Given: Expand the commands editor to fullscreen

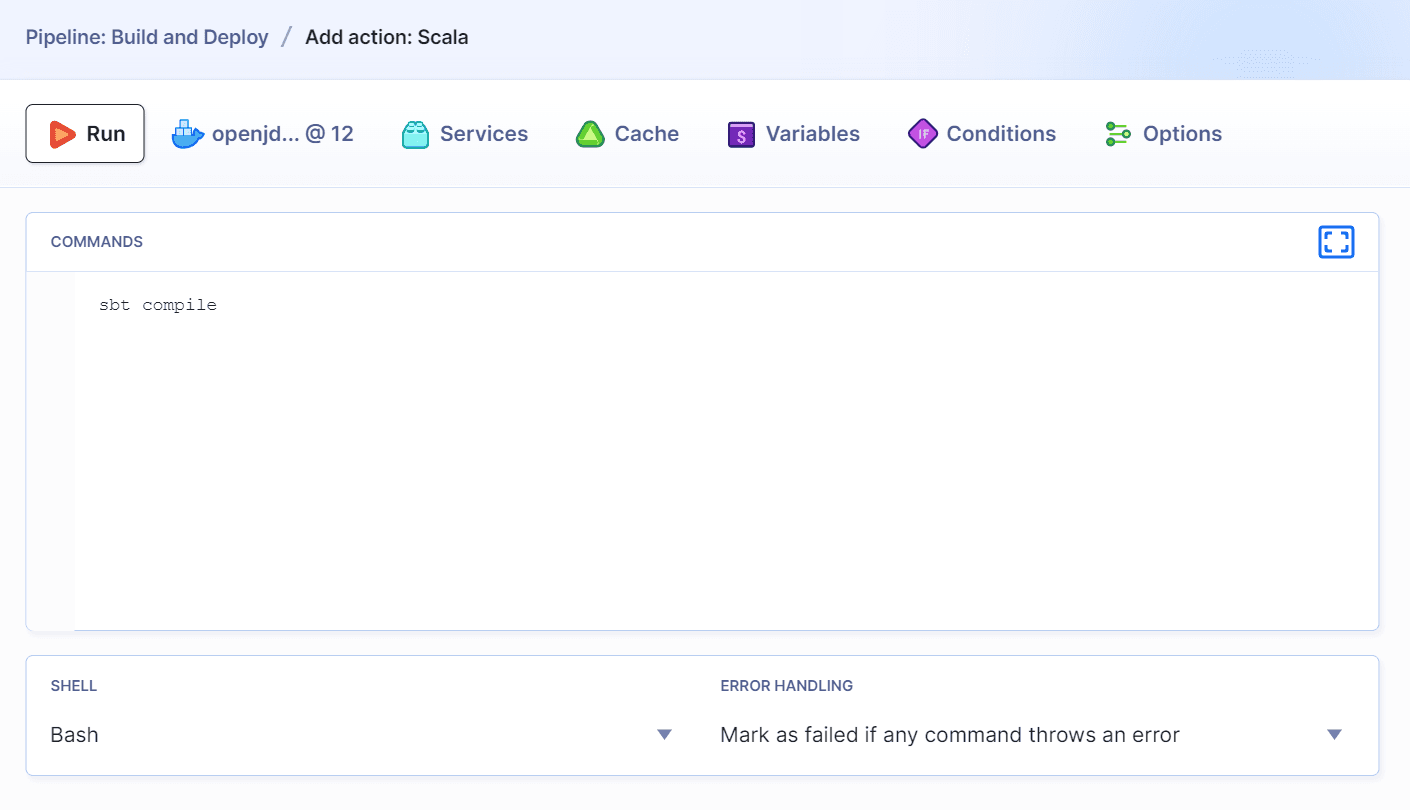Looking at the screenshot, I should (x=1336, y=242).
